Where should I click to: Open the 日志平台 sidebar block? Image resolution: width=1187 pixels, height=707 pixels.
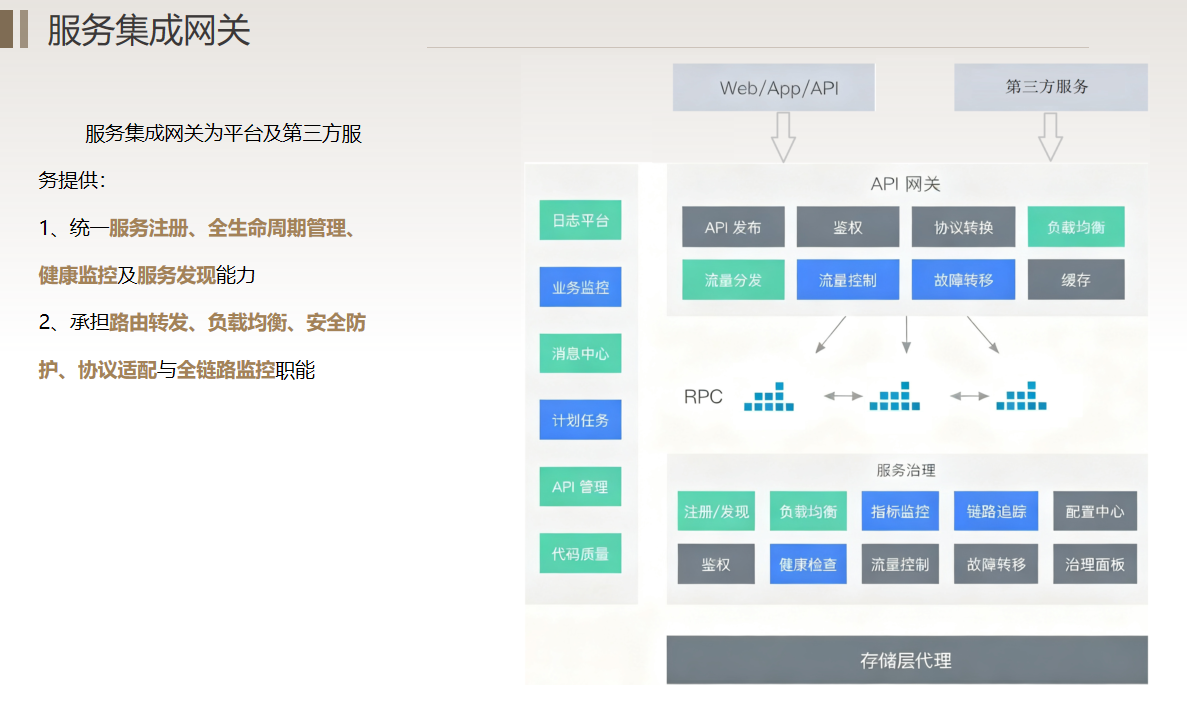580,220
